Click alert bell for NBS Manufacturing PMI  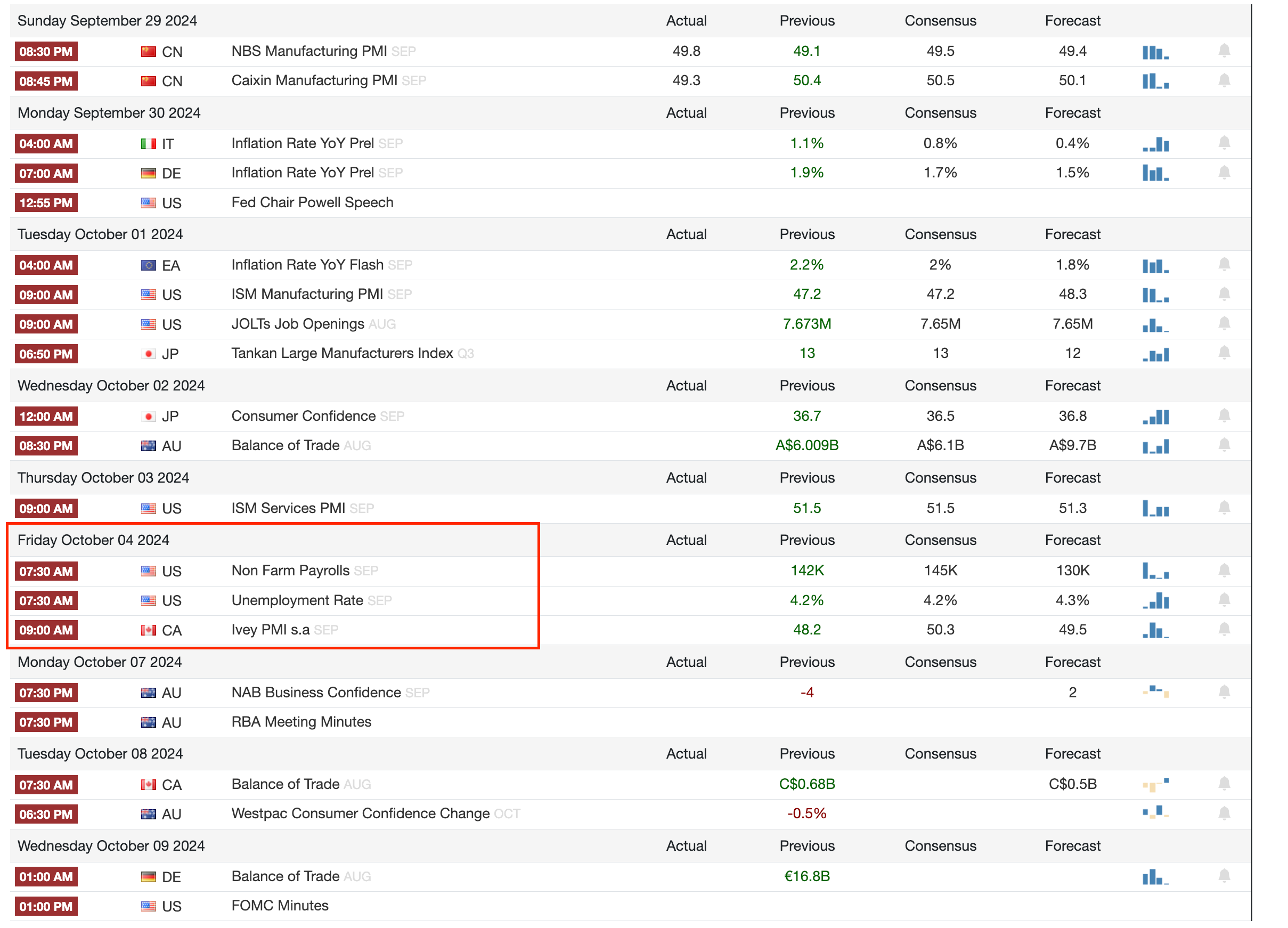pyautogui.click(x=1224, y=51)
